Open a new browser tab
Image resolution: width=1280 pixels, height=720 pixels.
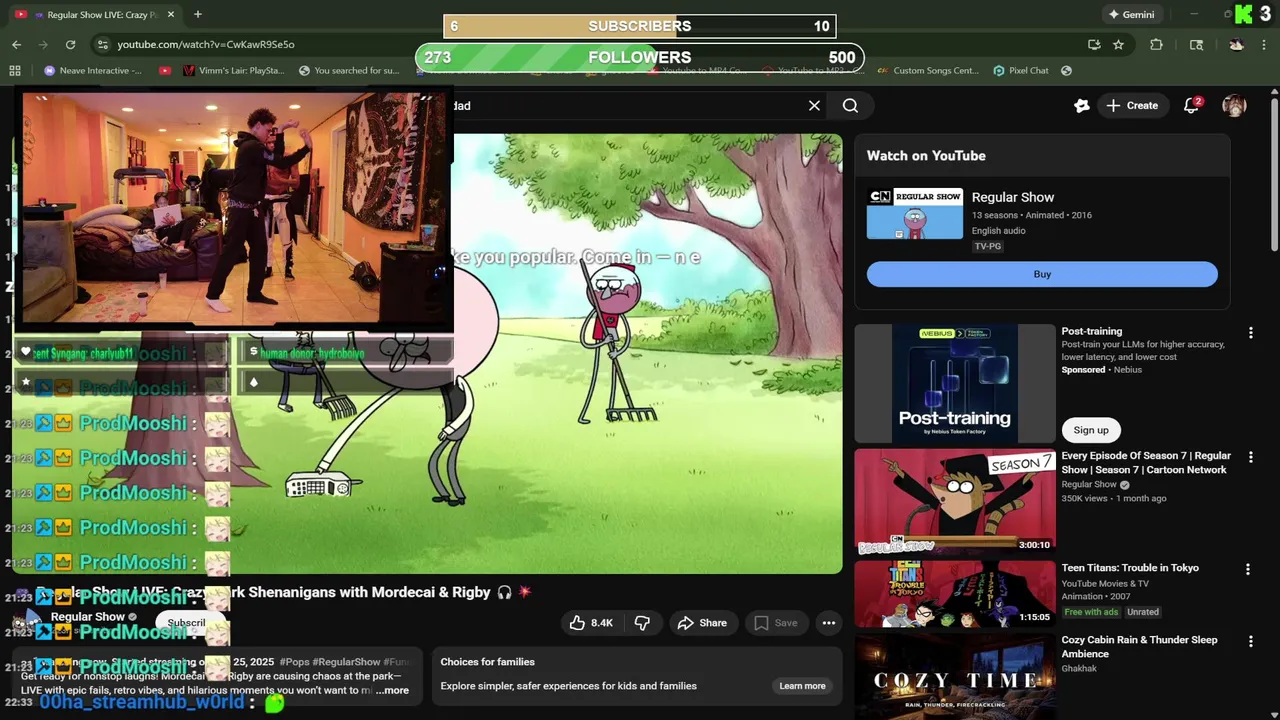pos(198,14)
